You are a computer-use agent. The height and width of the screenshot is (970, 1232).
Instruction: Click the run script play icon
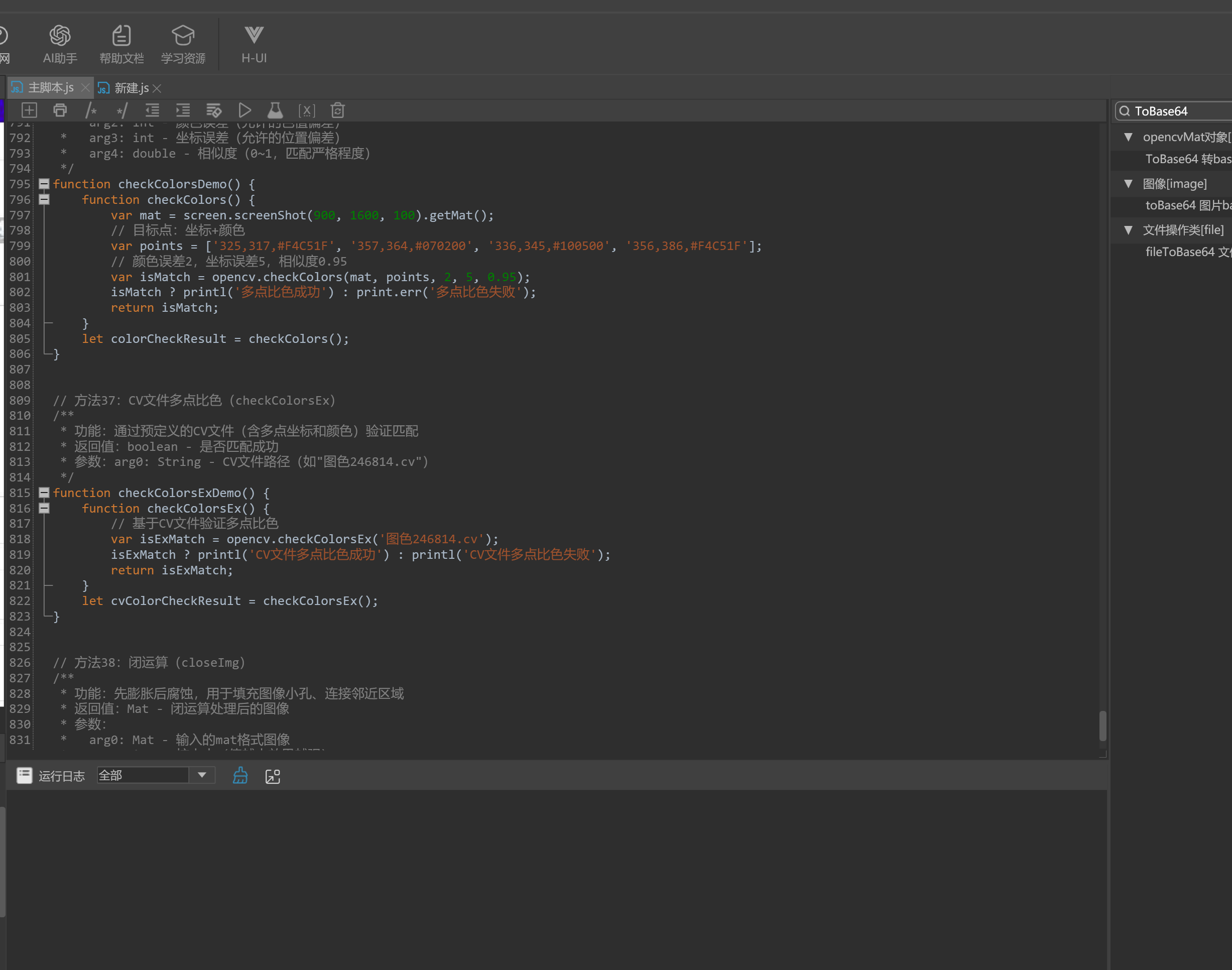point(244,110)
